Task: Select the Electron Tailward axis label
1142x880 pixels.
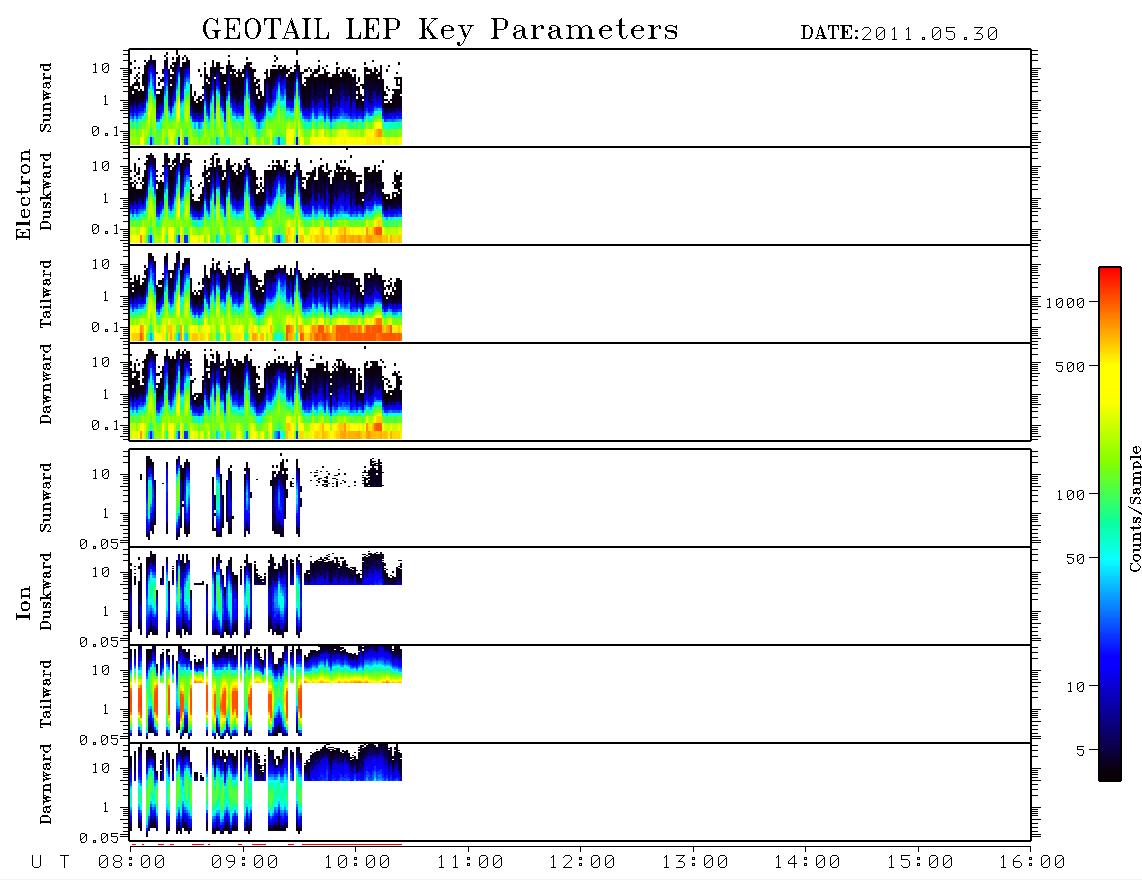Action: pyautogui.click(x=46, y=294)
